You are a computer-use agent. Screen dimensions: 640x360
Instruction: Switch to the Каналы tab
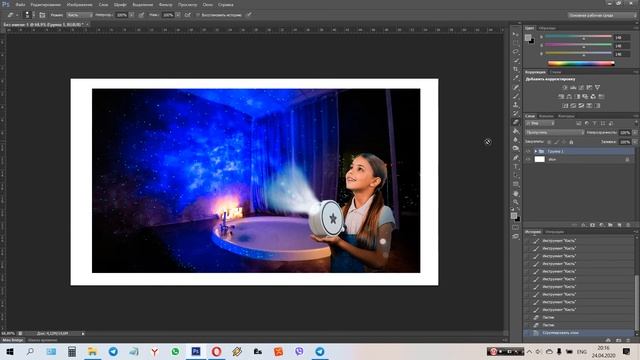coord(546,116)
